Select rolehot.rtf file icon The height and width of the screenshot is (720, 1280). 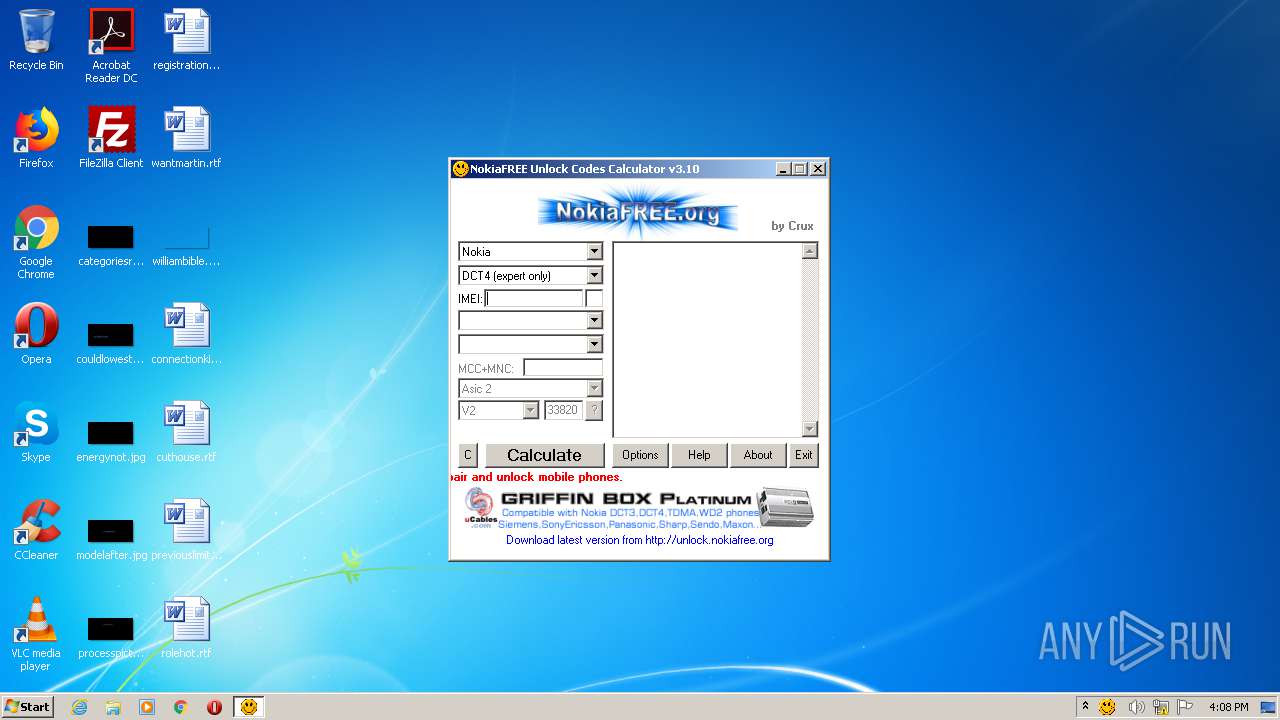click(187, 628)
